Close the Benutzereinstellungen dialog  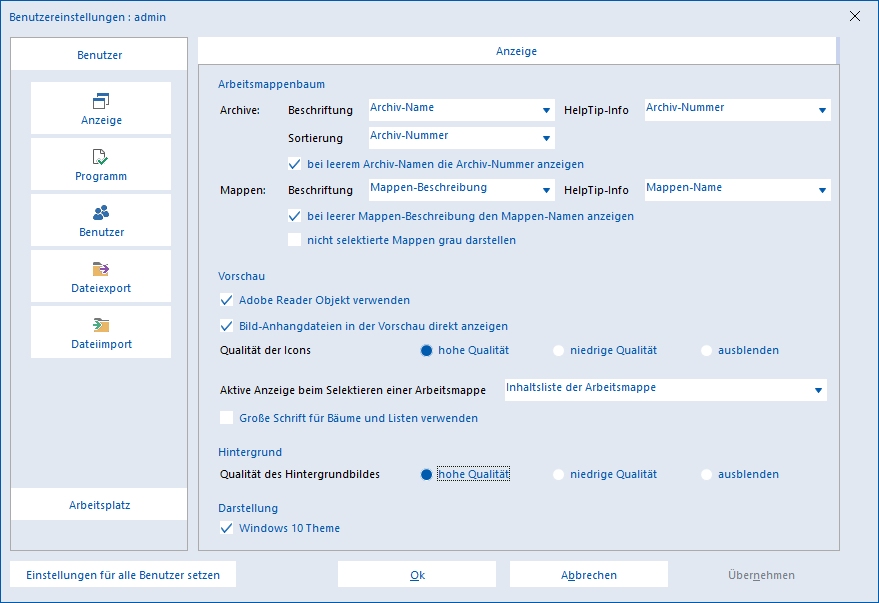pos(854,16)
